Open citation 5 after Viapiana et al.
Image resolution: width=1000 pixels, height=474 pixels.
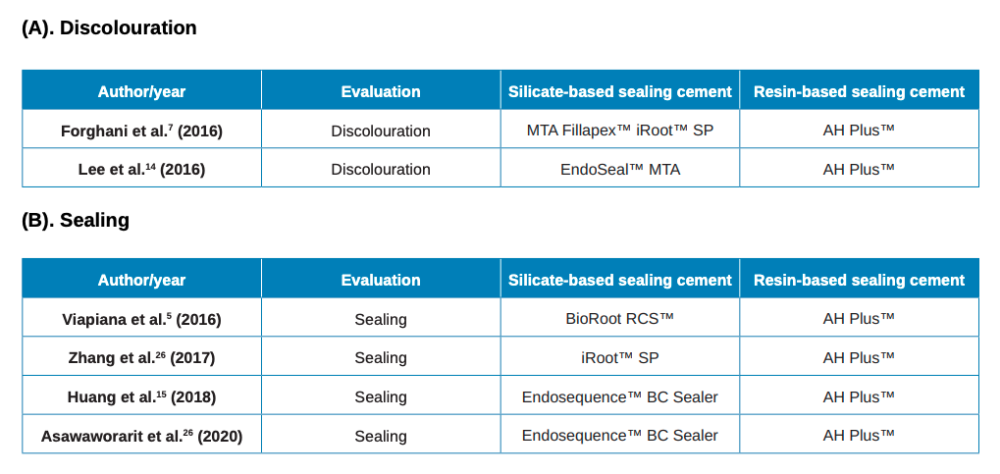(x=168, y=314)
